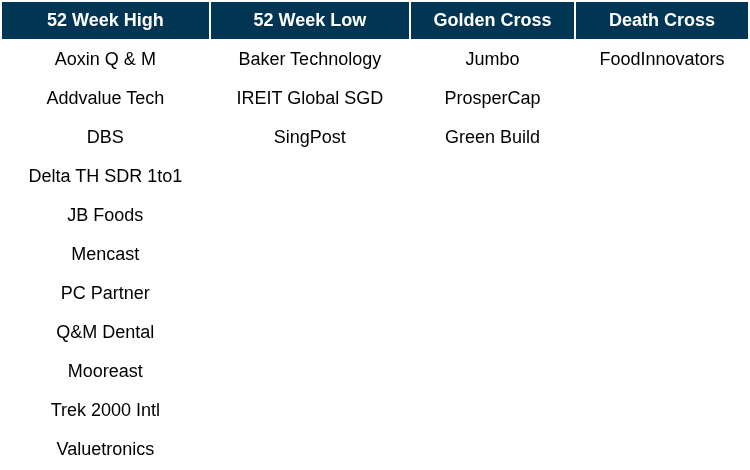Select Mooreast in the high list
The width and height of the screenshot is (750, 470).
click(105, 371)
